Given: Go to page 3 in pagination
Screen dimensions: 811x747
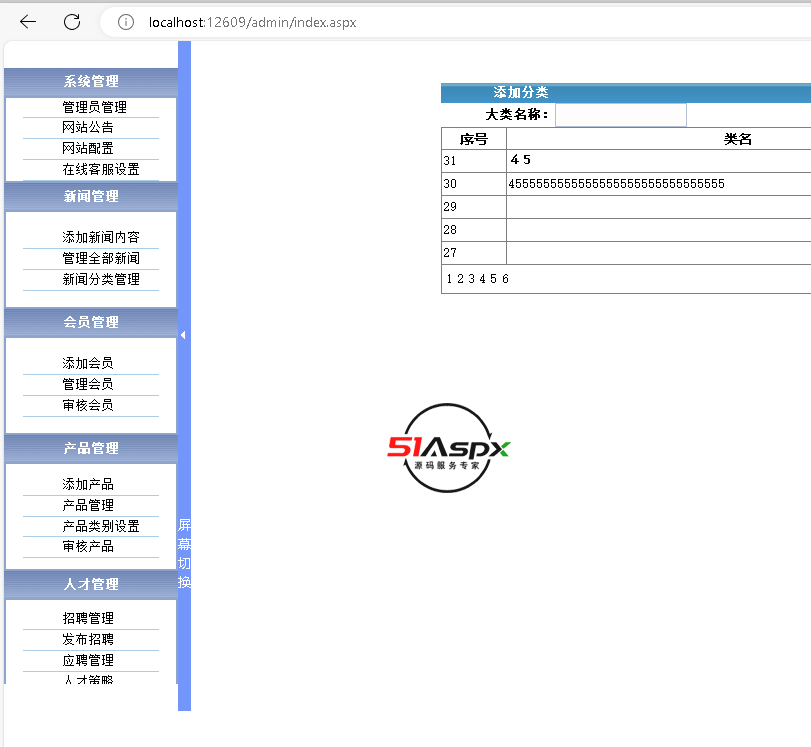Looking at the screenshot, I should (471, 279).
